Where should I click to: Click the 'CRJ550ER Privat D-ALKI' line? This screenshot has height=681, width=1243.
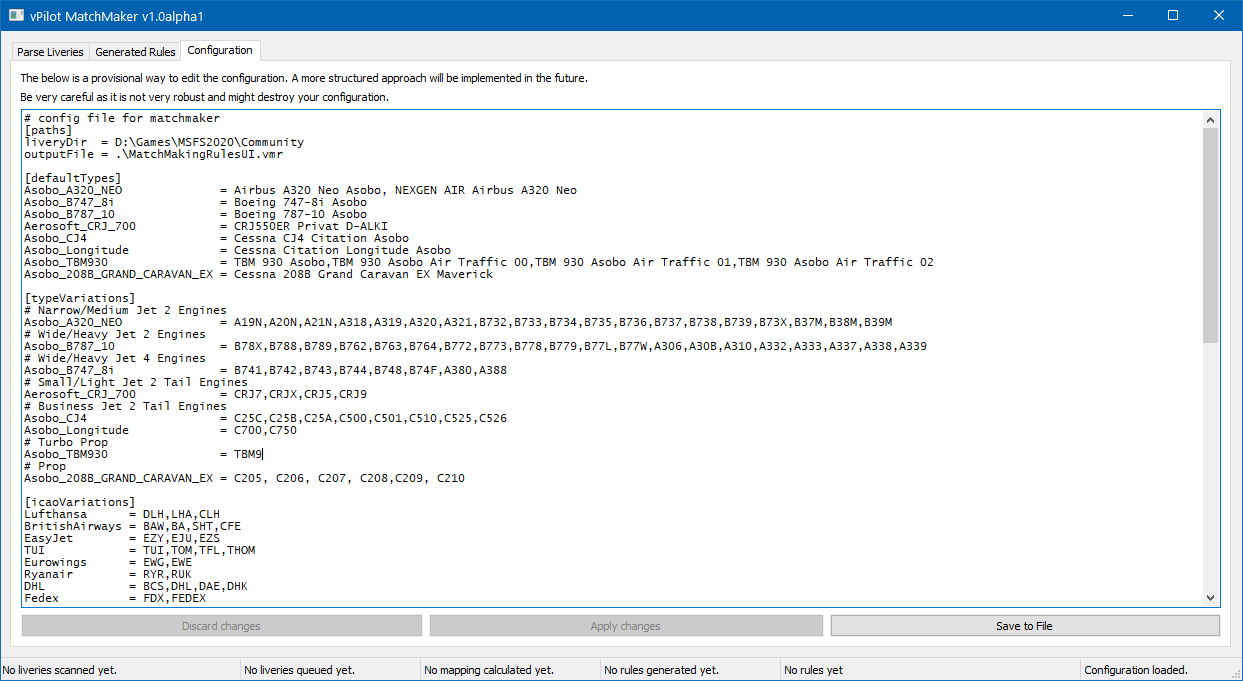click(x=206, y=226)
